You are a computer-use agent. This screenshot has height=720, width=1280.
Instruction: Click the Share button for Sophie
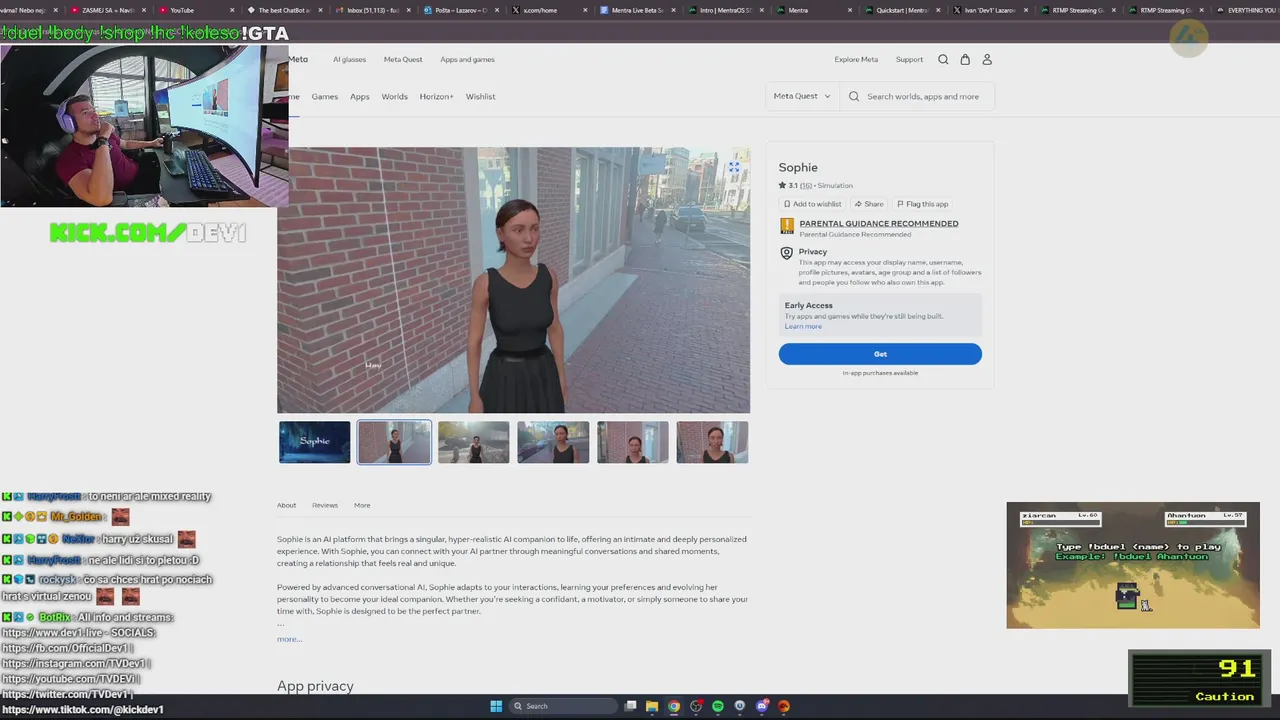click(869, 204)
